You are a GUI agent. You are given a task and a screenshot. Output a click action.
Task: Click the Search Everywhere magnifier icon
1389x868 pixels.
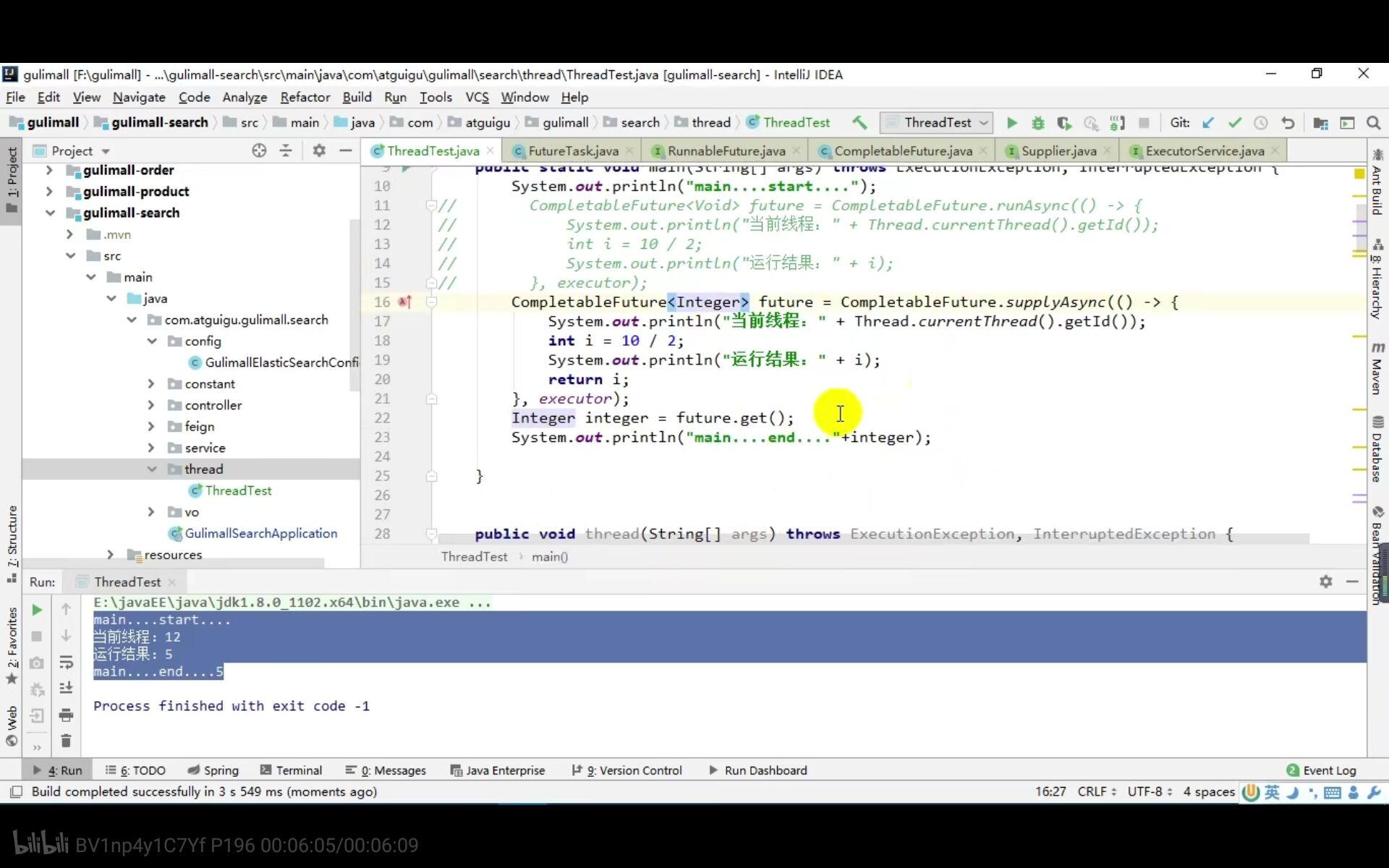[1373, 123]
